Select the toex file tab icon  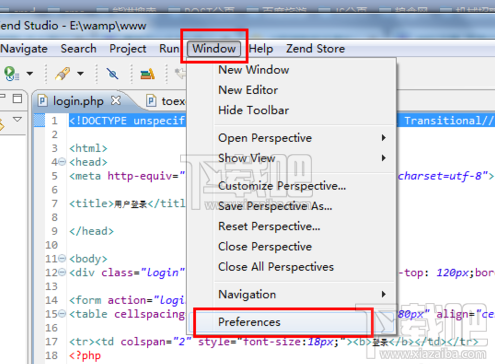[x=151, y=101]
